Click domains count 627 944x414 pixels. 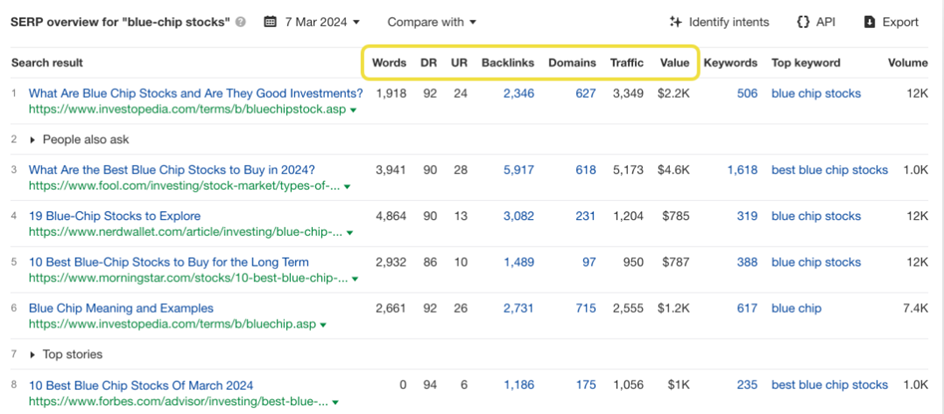pyautogui.click(x=585, y=93)
